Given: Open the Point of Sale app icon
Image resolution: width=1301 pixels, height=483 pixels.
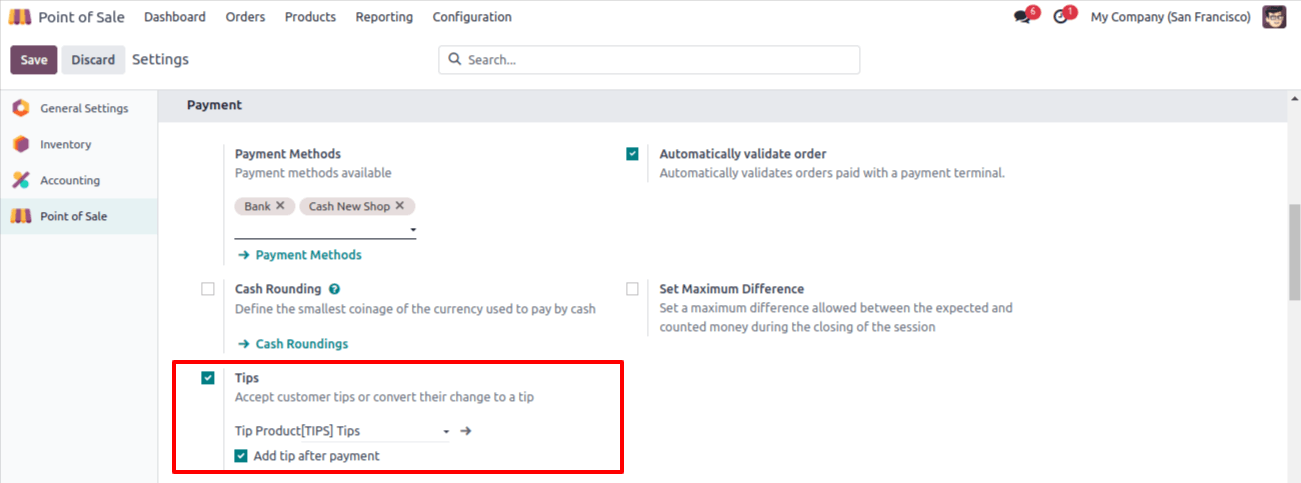Looking at the screenshot, I should tap(20, 17).
